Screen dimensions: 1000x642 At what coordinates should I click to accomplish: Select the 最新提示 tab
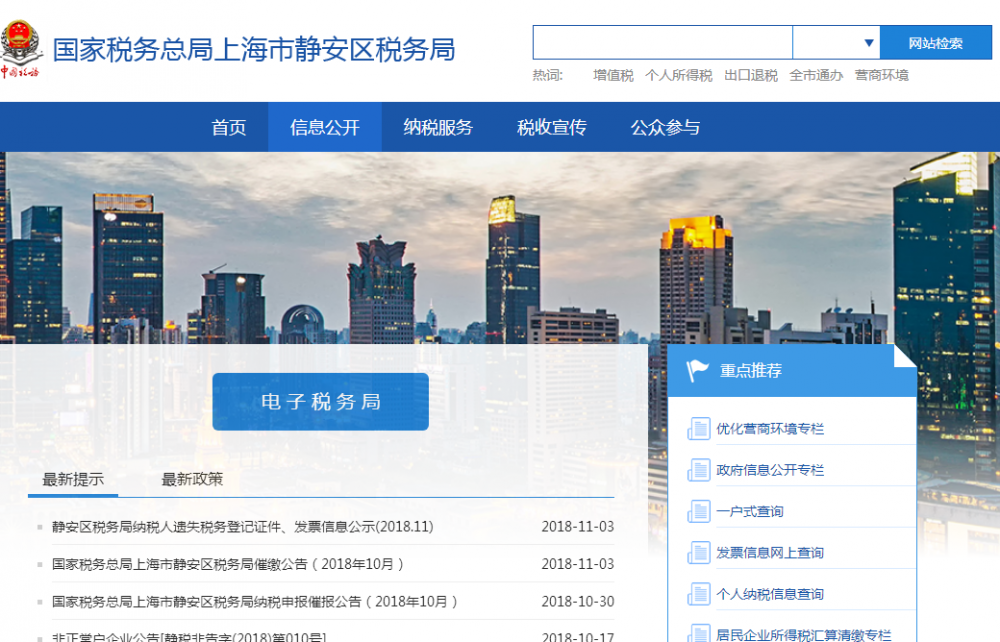(x=73, y=479)
